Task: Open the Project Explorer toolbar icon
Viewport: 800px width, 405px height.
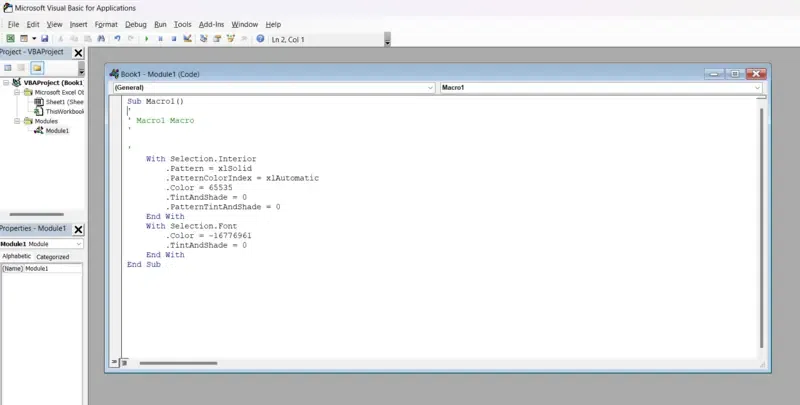Action: 204,39
